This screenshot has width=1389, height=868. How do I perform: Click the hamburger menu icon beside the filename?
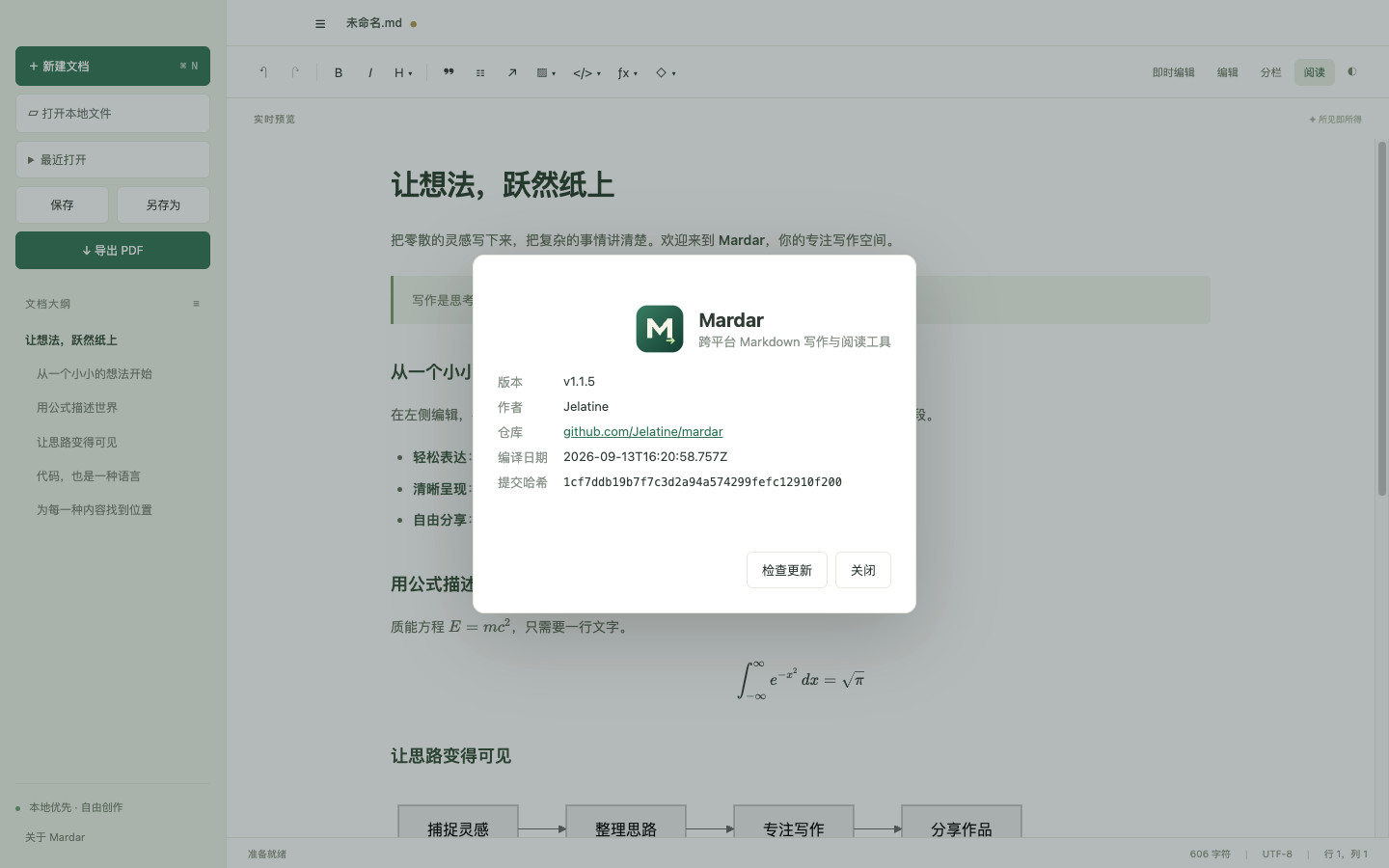pos(320,24)
